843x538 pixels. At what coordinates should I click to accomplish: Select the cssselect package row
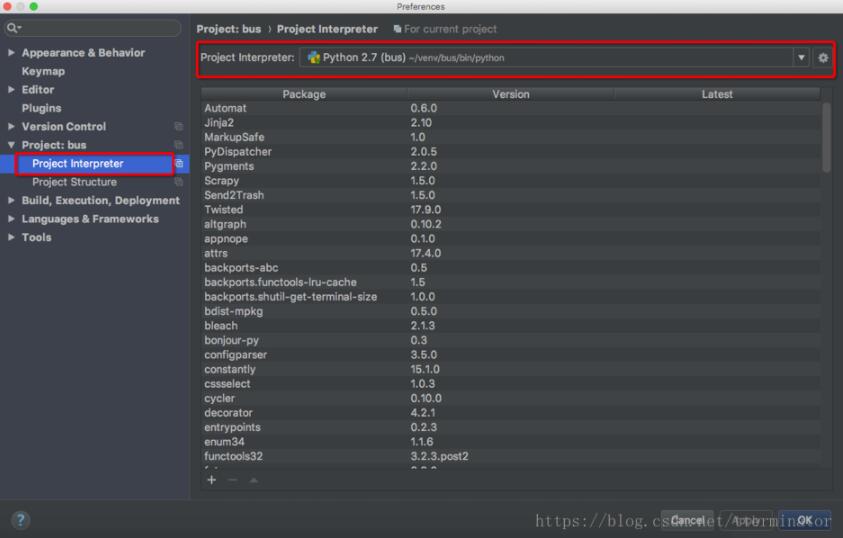point(511,384)
